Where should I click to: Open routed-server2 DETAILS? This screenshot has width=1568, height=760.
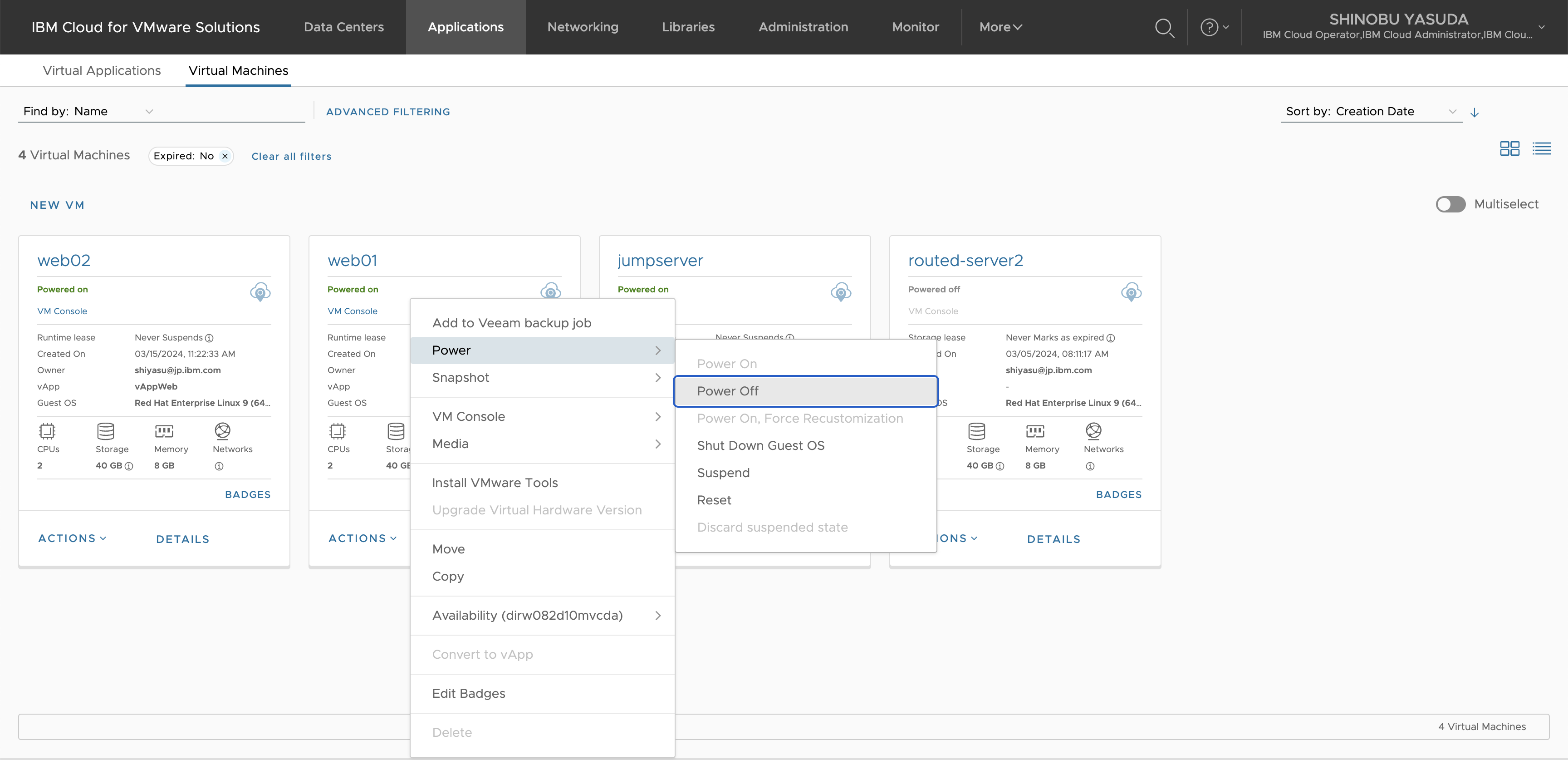[1053, 539]
